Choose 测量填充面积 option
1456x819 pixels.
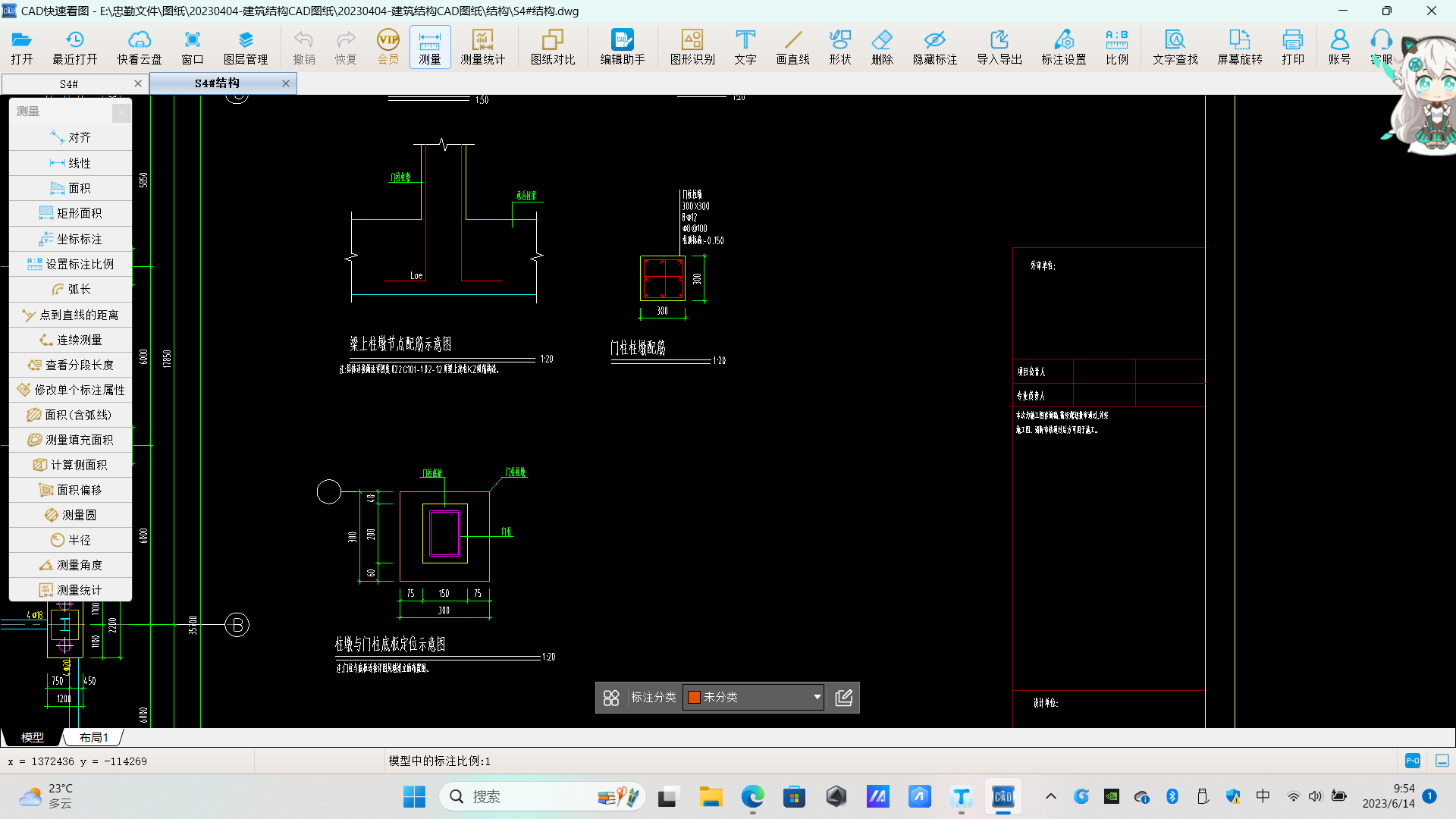[x=71, y=440]
